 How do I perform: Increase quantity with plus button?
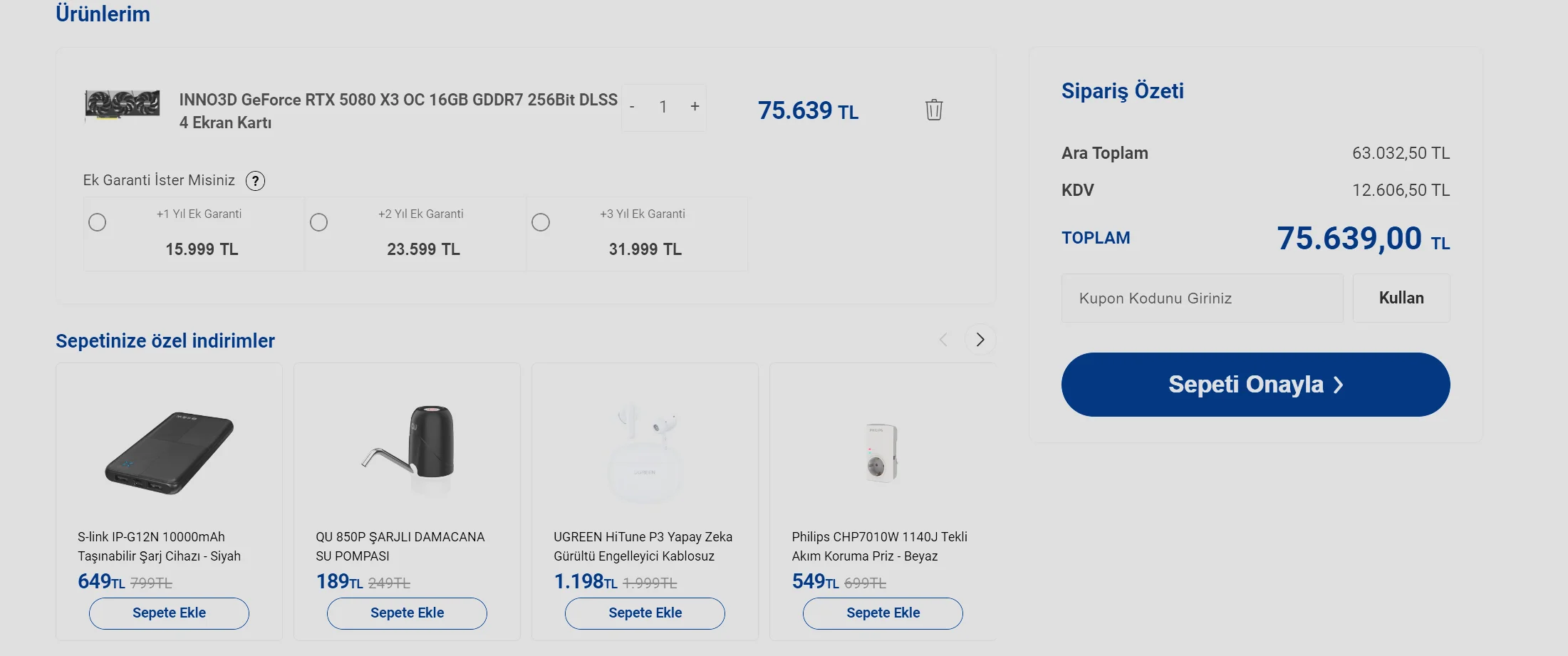point(695,106)
